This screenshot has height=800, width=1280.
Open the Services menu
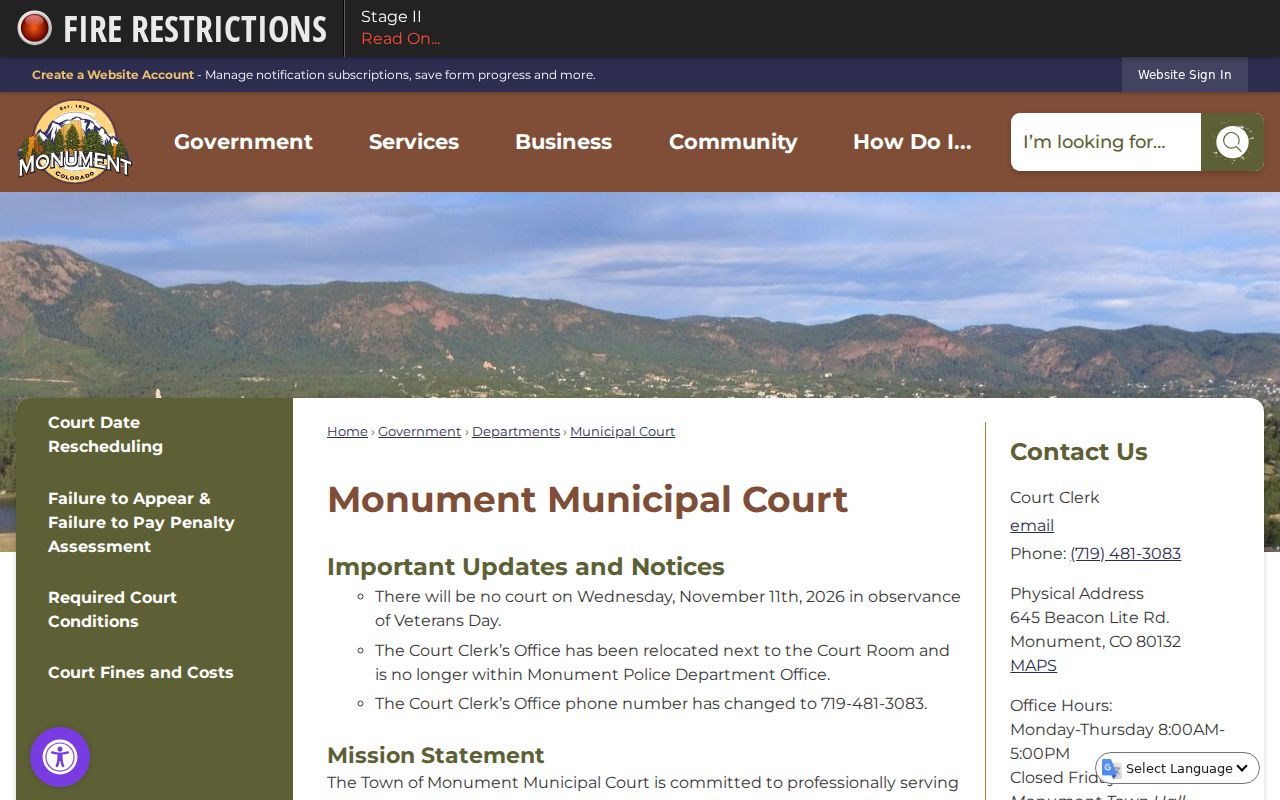414,142
